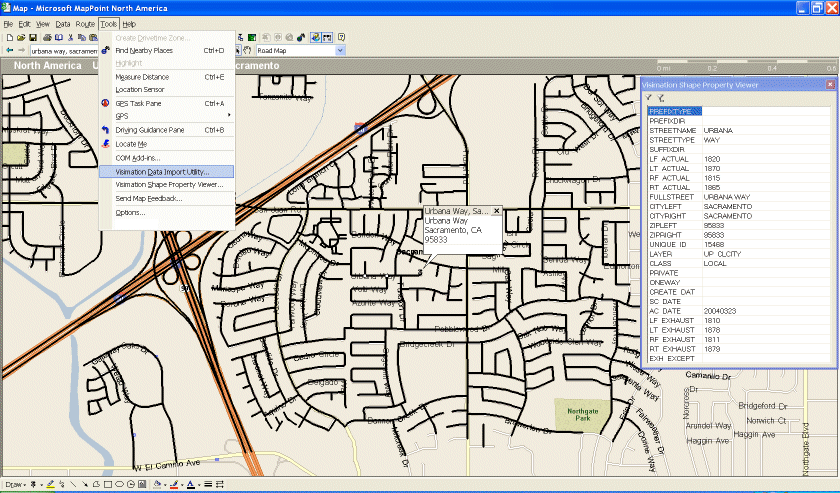Click the Back arrow navigation icon

pos(10,50)
